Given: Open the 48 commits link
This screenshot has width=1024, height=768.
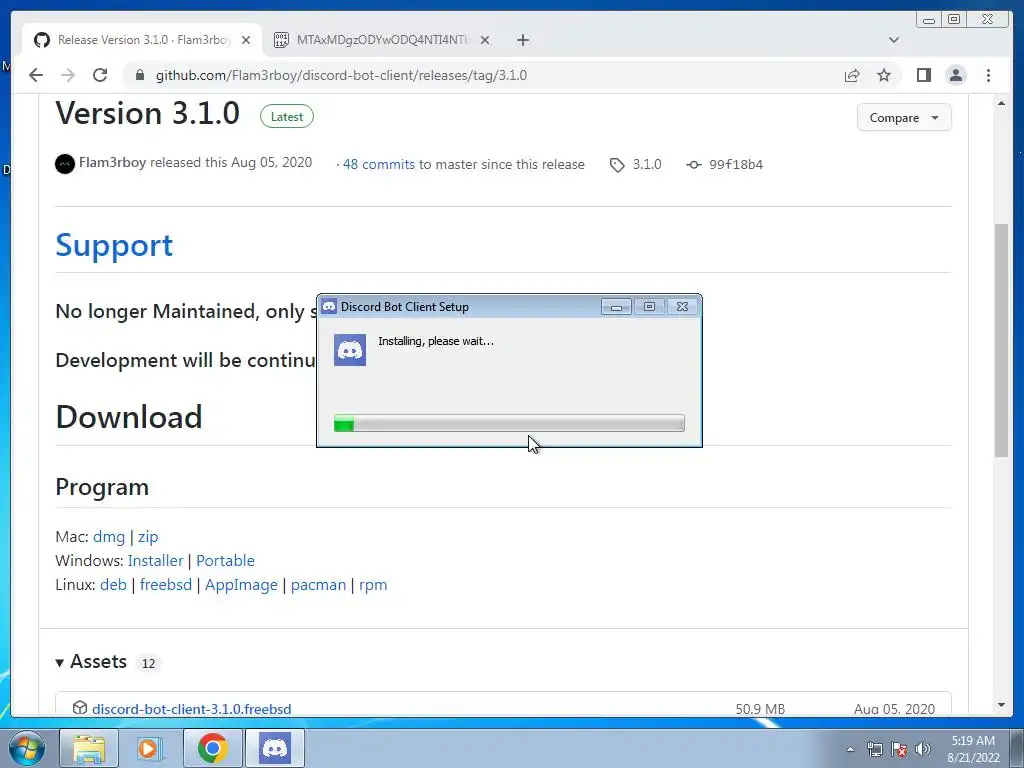Looking at the screenshot, I should 379,165.
